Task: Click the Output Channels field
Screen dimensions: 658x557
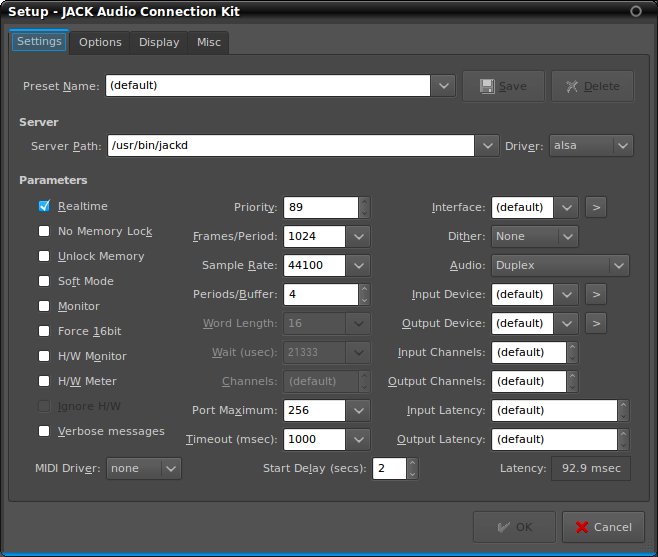Action: pyautogui.click(x=529, y=381)
